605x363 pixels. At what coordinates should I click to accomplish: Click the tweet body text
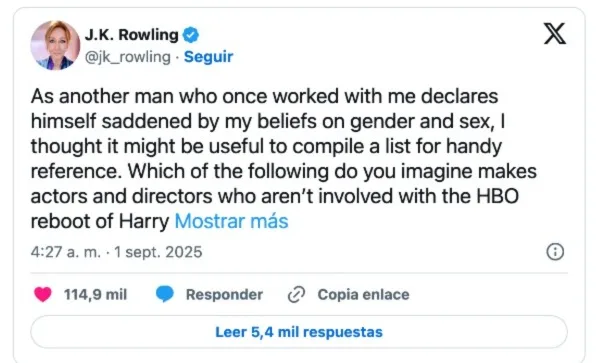(284, 159)
